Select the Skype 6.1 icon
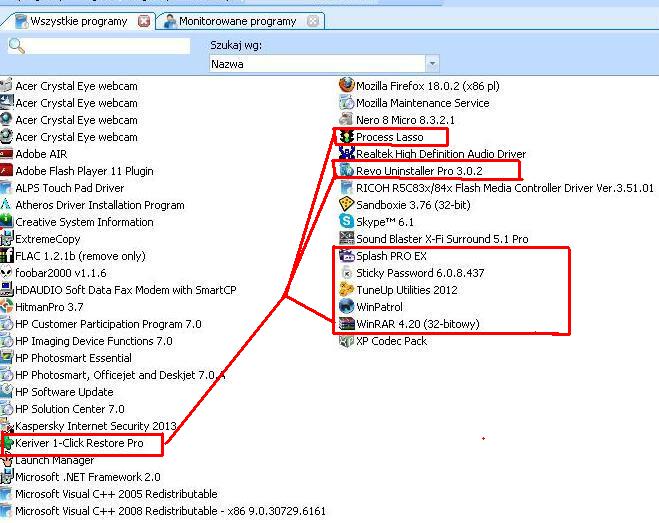Image resolution: width=659 pixels, height=523 pixels. point(346,222)
